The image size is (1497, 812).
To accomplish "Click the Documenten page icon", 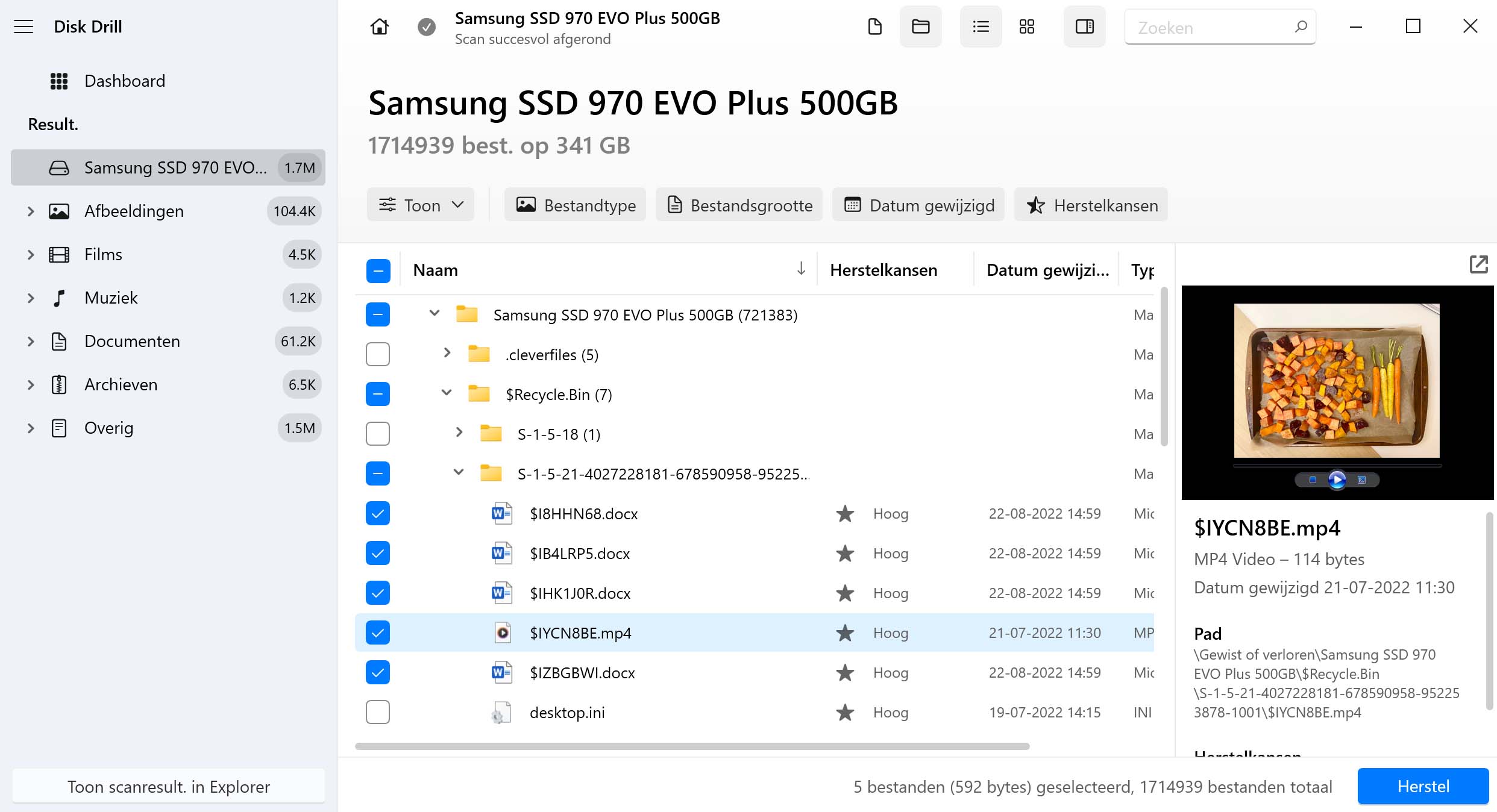I will click(x=59, y=342).
